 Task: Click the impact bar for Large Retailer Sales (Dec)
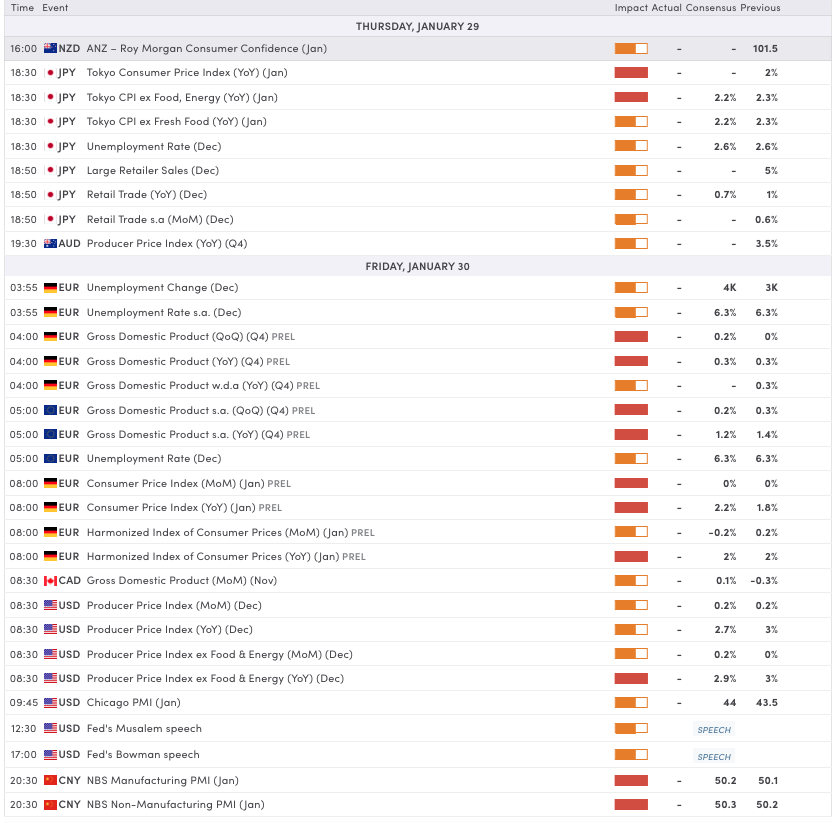631,170
